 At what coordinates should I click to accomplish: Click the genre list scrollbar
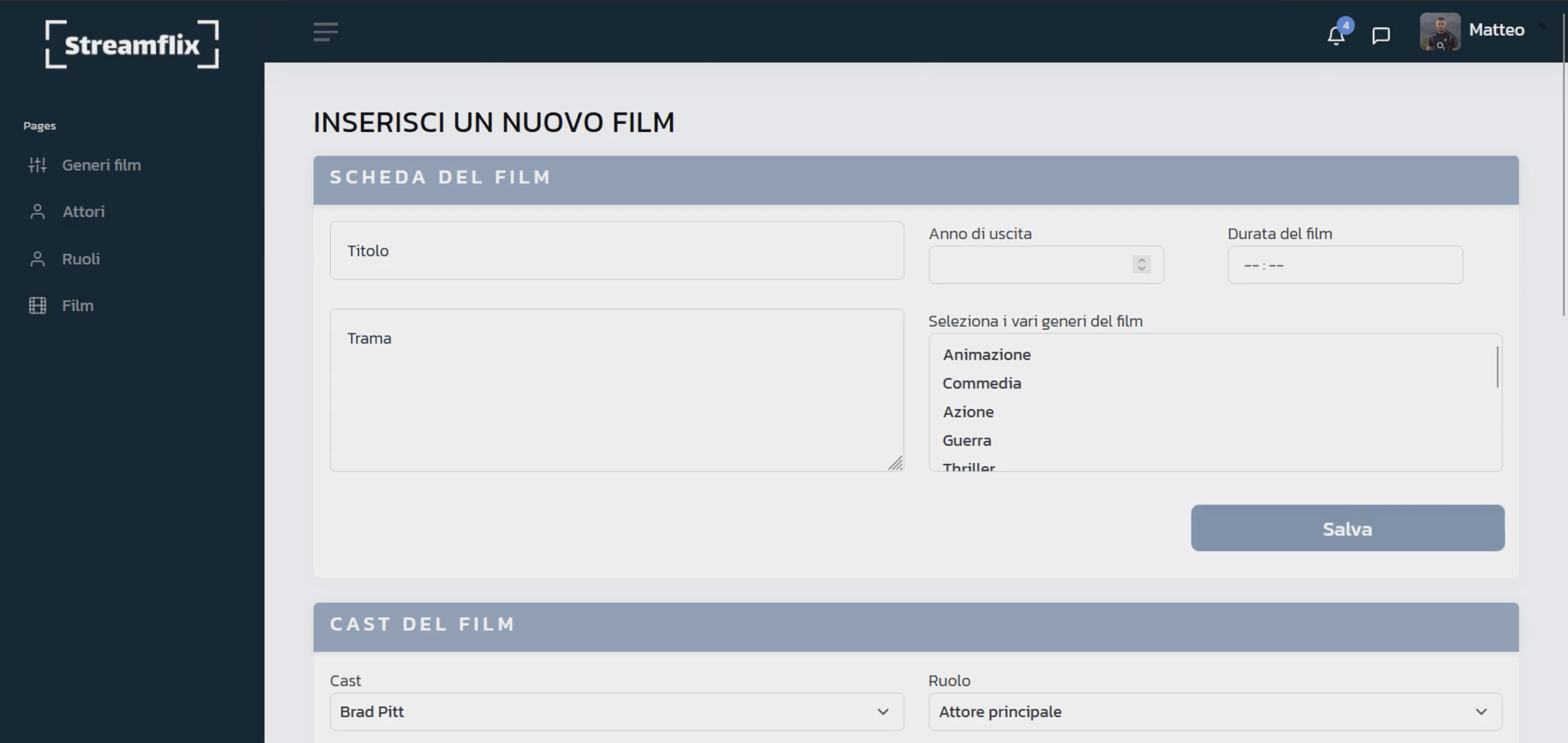[x=1497, y=367]
